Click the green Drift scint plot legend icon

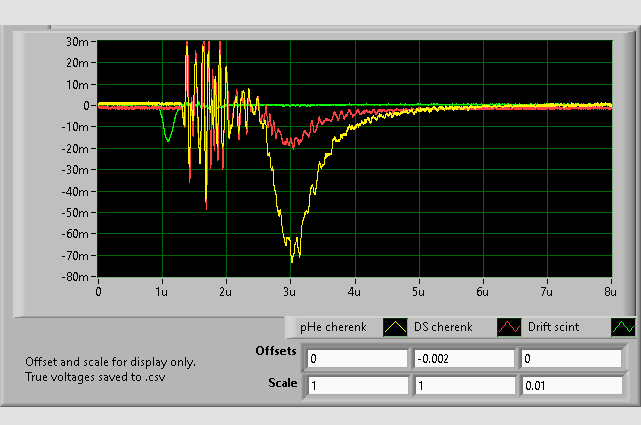623,327
